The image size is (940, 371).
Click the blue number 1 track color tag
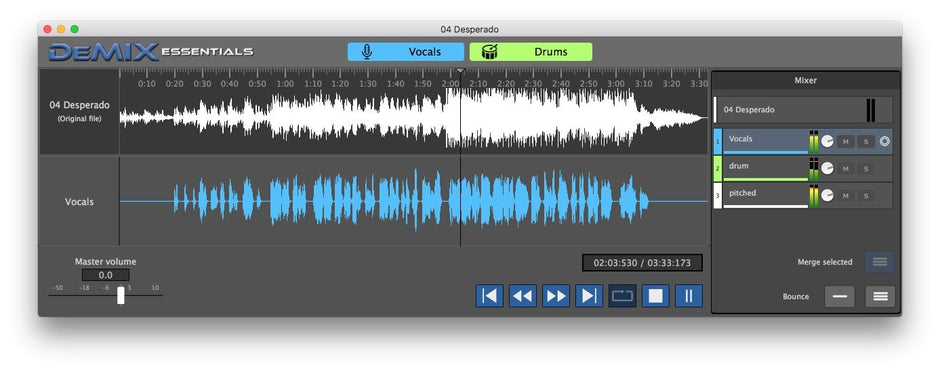(x=718, y=141)
